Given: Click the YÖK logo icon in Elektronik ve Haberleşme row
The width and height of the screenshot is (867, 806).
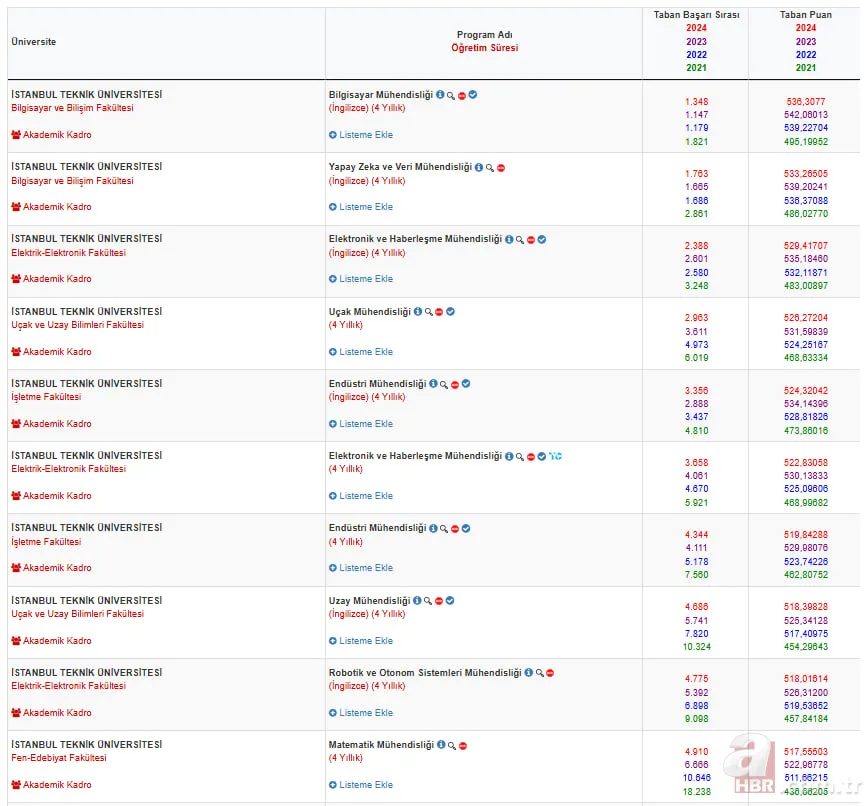Looking at the screenshot, I should [x=555, y=456].
